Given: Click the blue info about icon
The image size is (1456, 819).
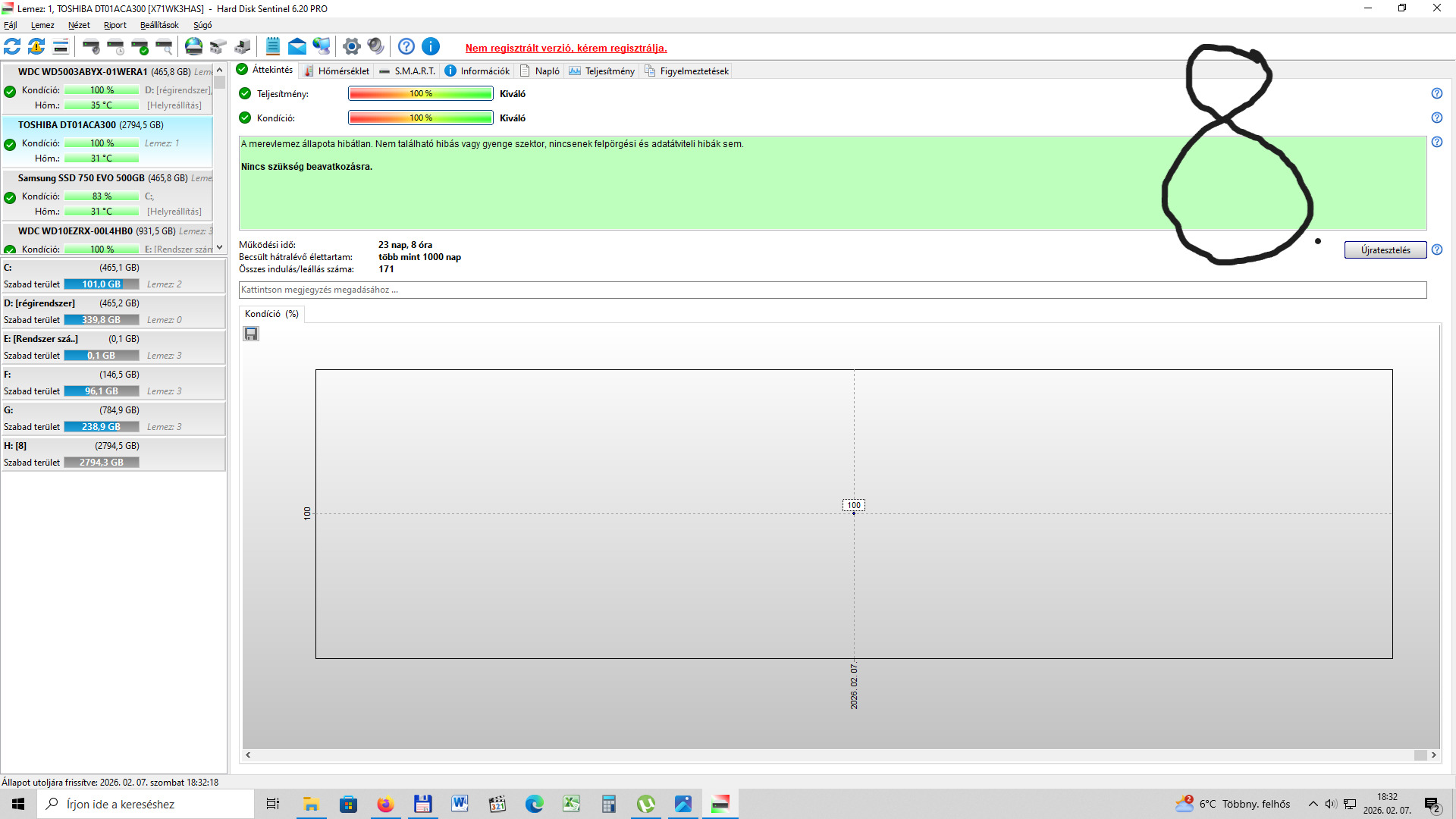Looking at the screenshot, I should click(x=431, y=47).
